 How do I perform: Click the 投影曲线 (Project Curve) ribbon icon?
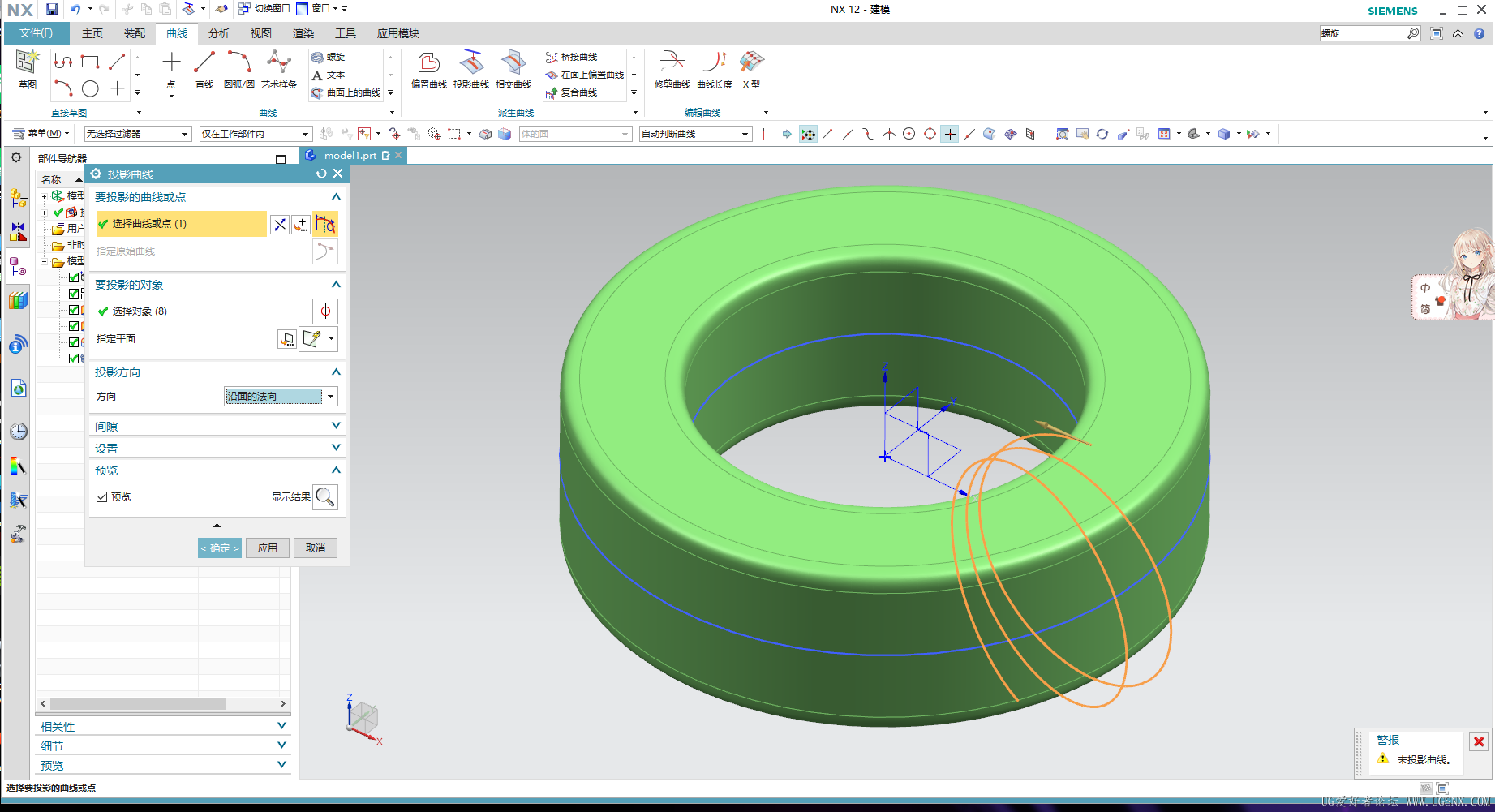(470, 65)
